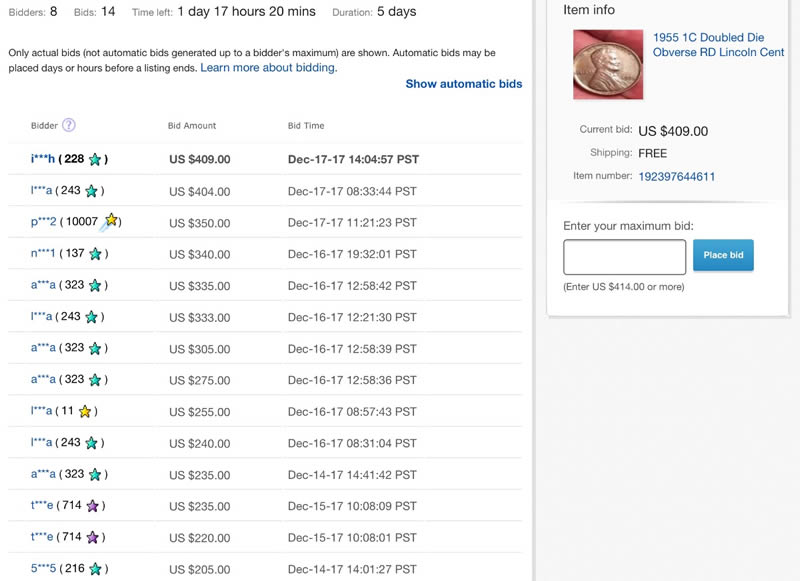Show automatic bids
Screen dimensions: 800x581
click(464, 84)
